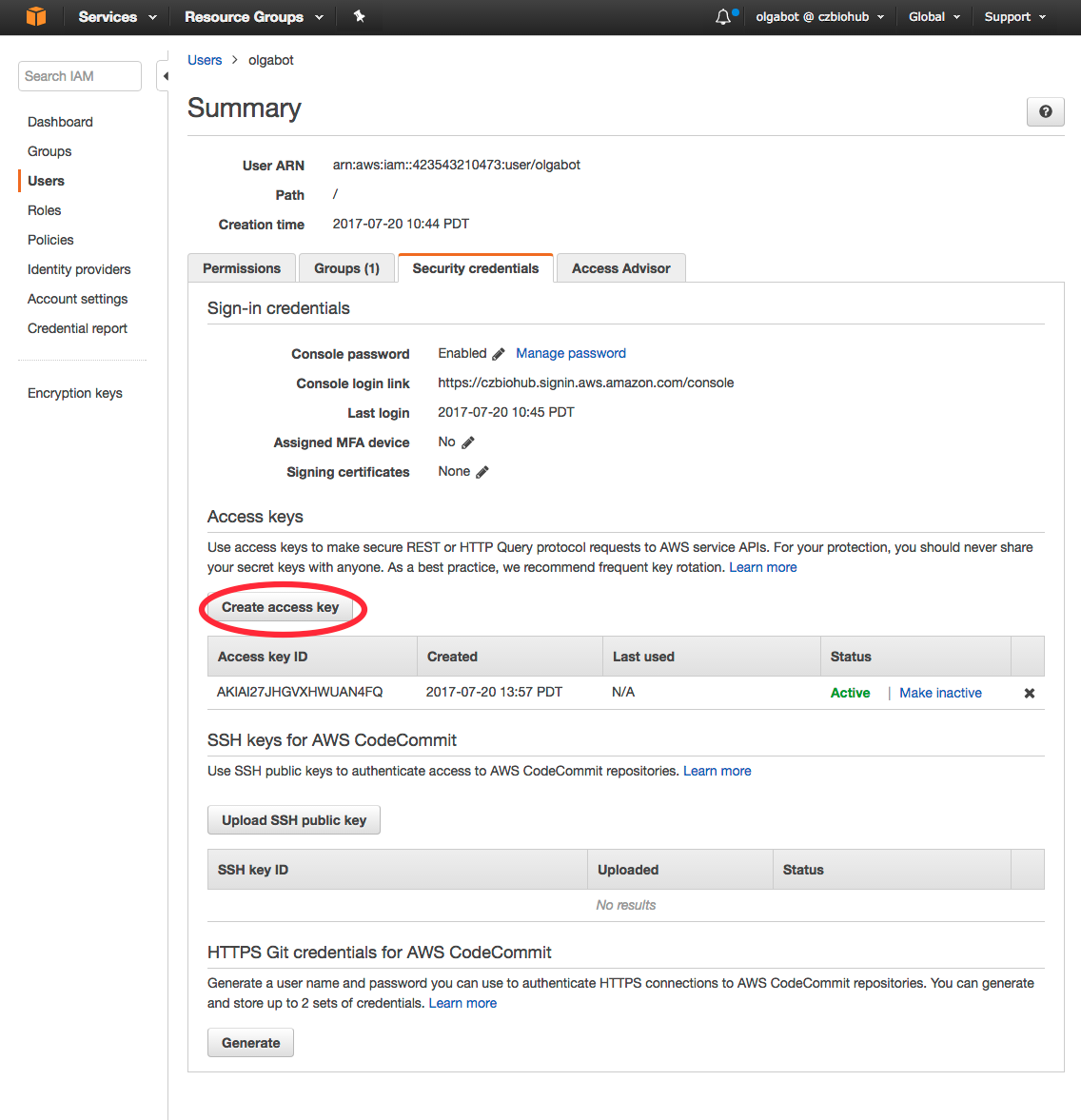Click Learn more under HTTPS Git credentials

coord(462,1003)
